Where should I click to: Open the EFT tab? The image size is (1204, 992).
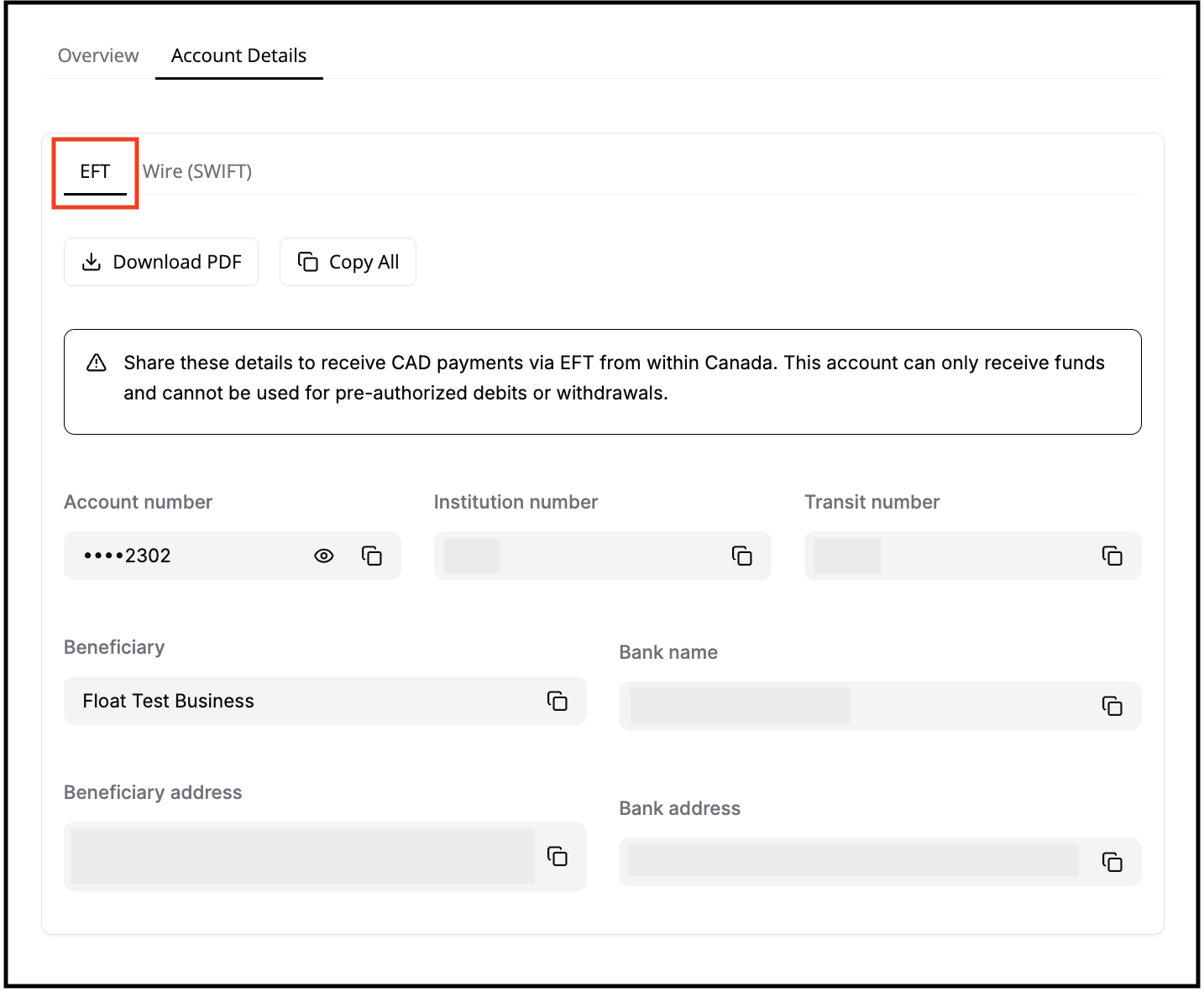(x=95, y=172)
